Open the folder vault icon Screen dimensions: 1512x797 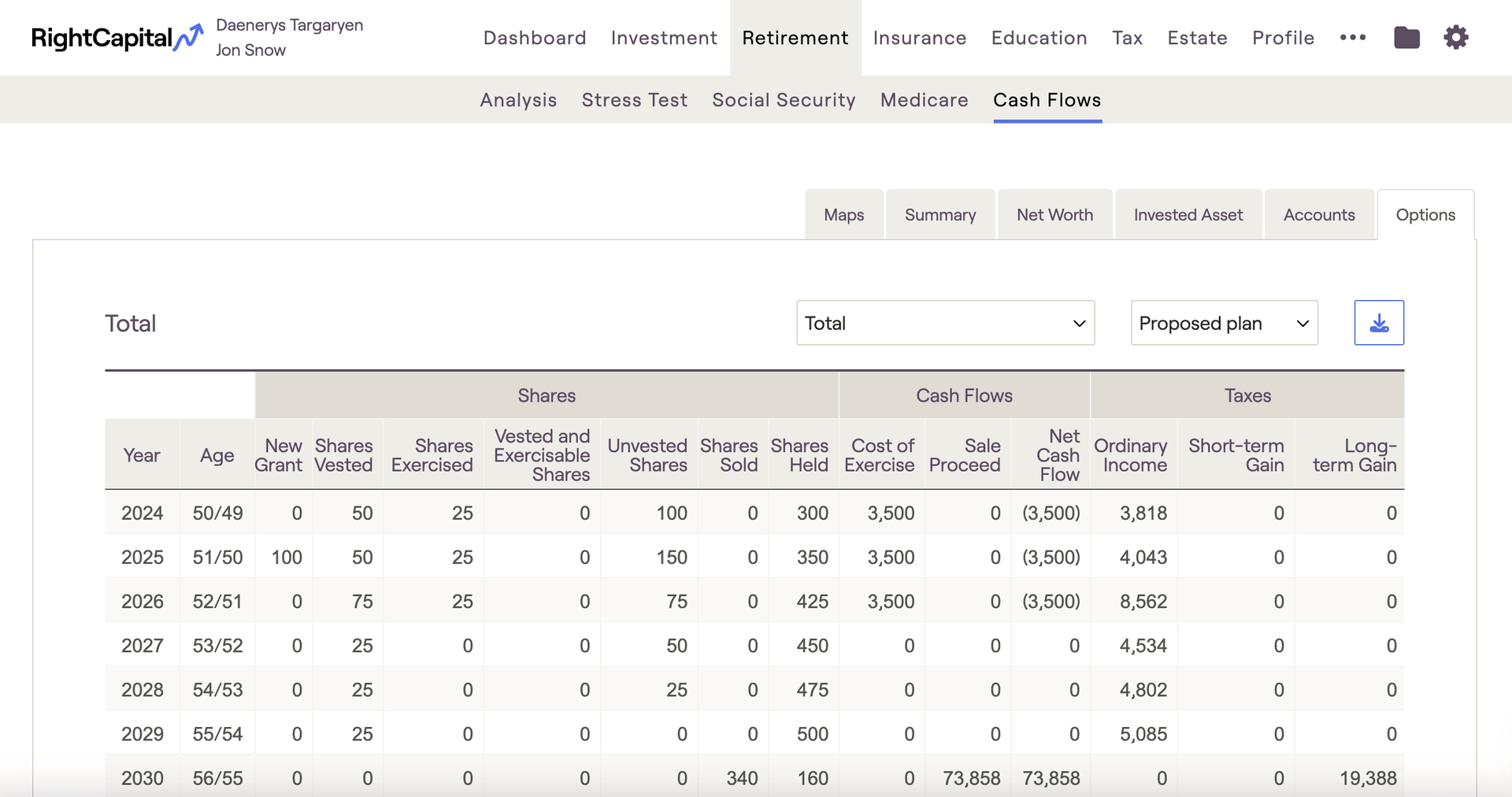(x=1406, y=38)
